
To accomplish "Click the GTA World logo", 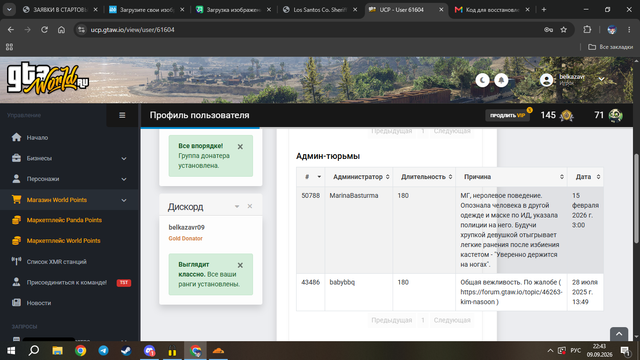I will (x=48, y=79).
